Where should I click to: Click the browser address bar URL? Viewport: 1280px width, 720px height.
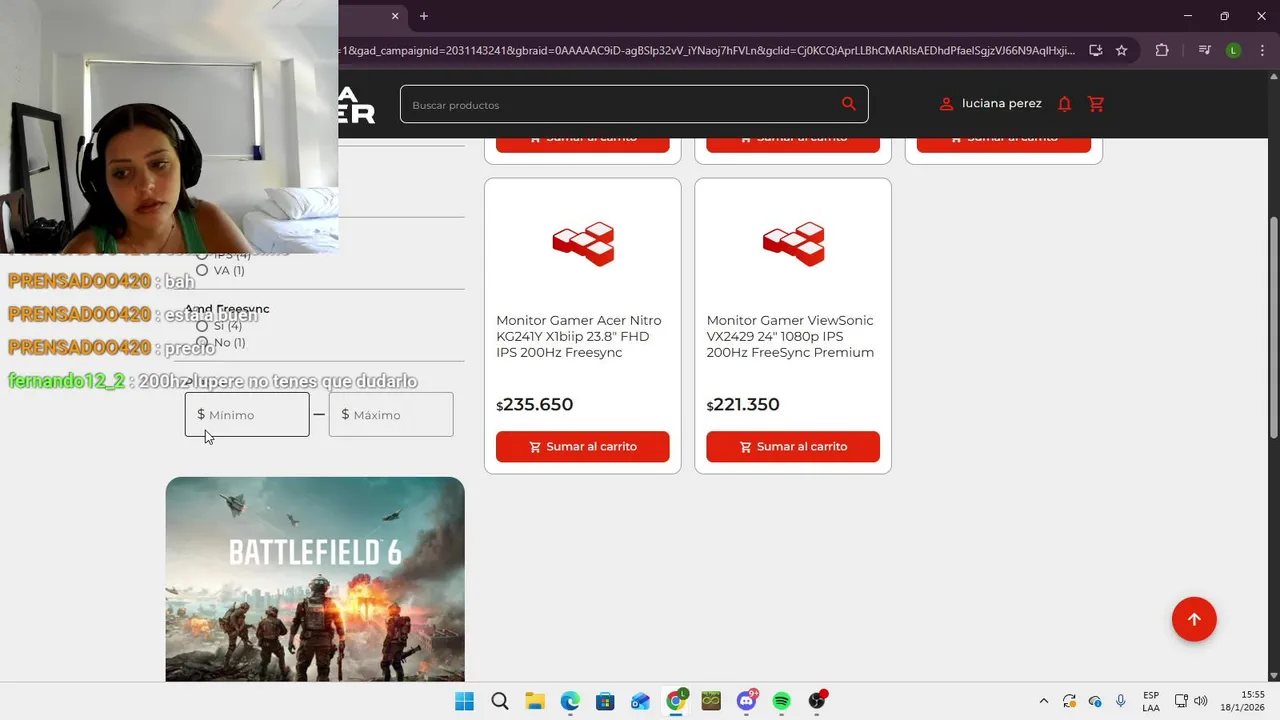[x=708, y=50]
